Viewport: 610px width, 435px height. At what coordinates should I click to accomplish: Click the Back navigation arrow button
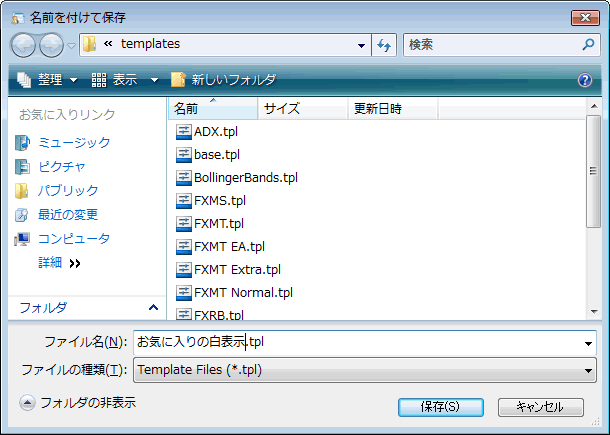23,46
